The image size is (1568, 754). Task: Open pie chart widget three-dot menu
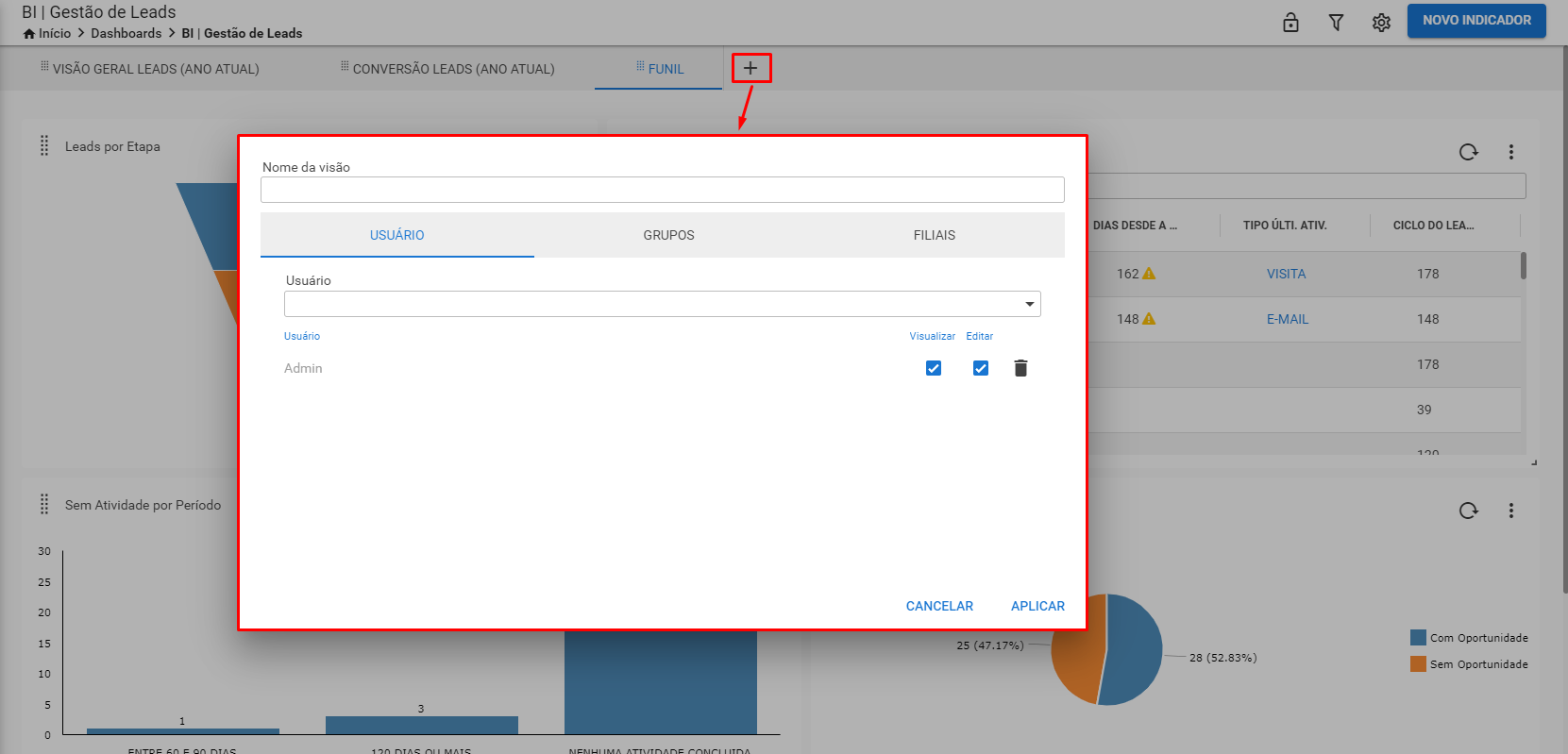click(x=1511, y=511)
